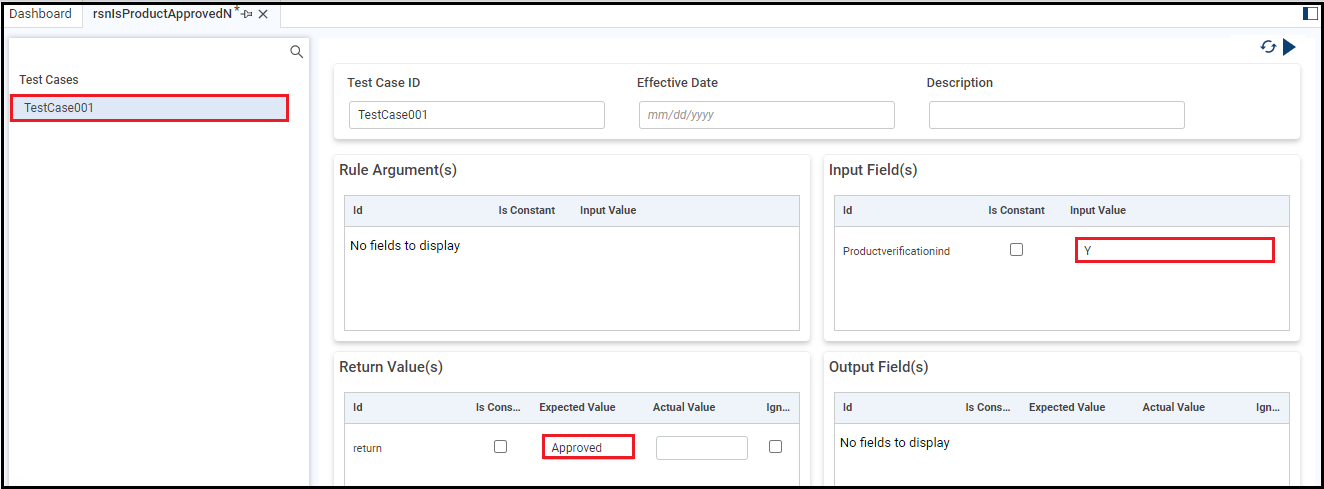
Task: Click the empty Actual Value field
Action: 701,447
